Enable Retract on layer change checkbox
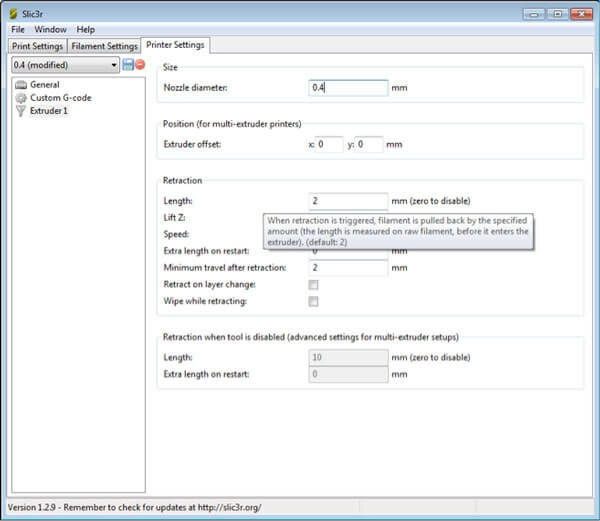The image size is (600, 521). point(314,285)
